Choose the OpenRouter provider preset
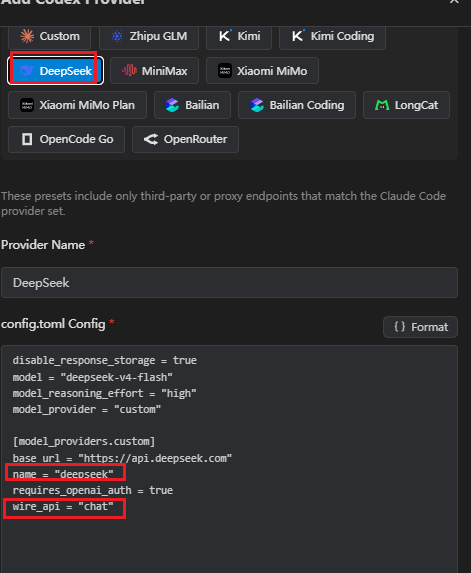The width and height of the screenshot is (471, 573). tap(185, 139)
